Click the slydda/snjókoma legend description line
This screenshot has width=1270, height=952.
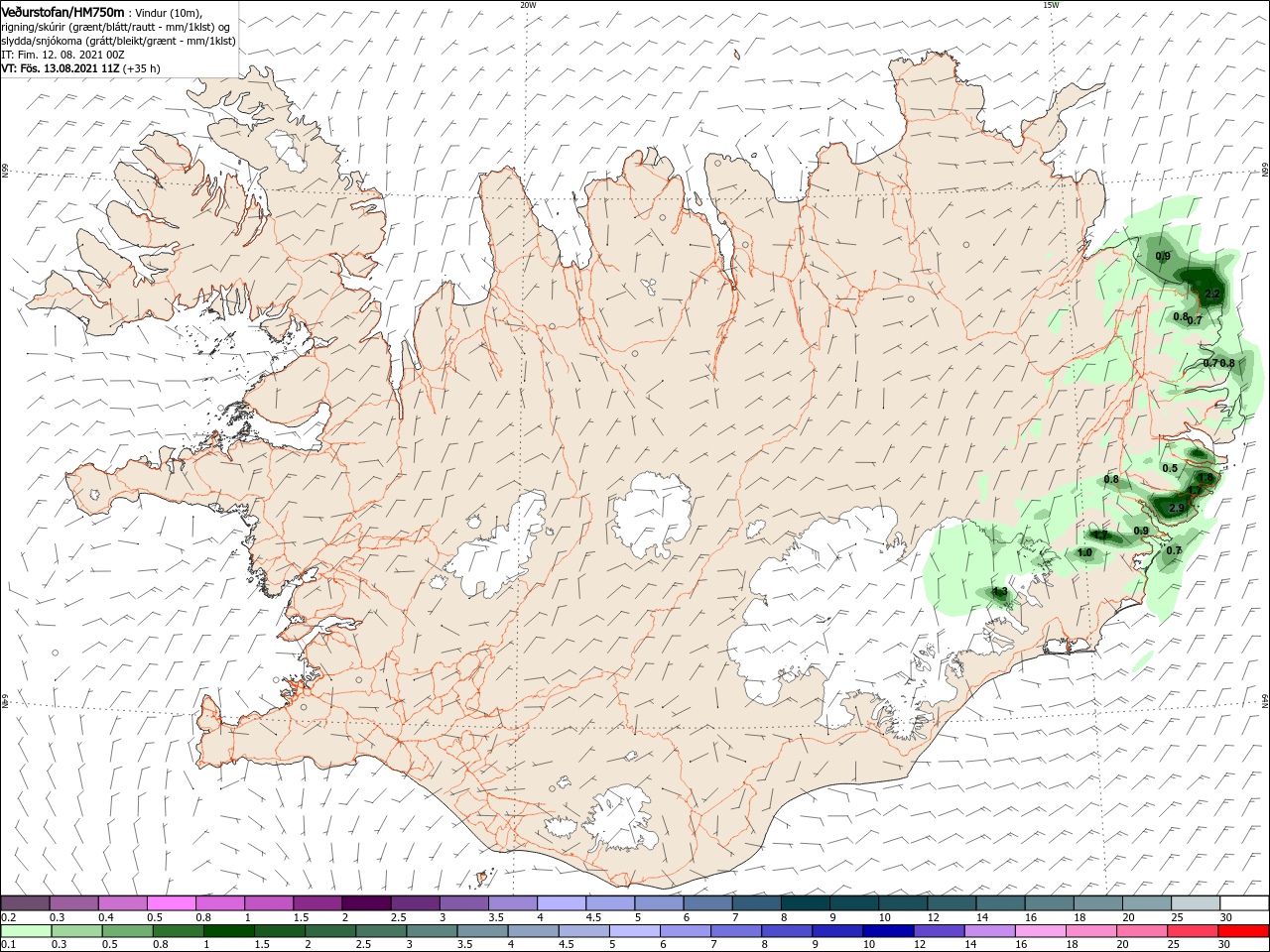(x=118, y=41)
